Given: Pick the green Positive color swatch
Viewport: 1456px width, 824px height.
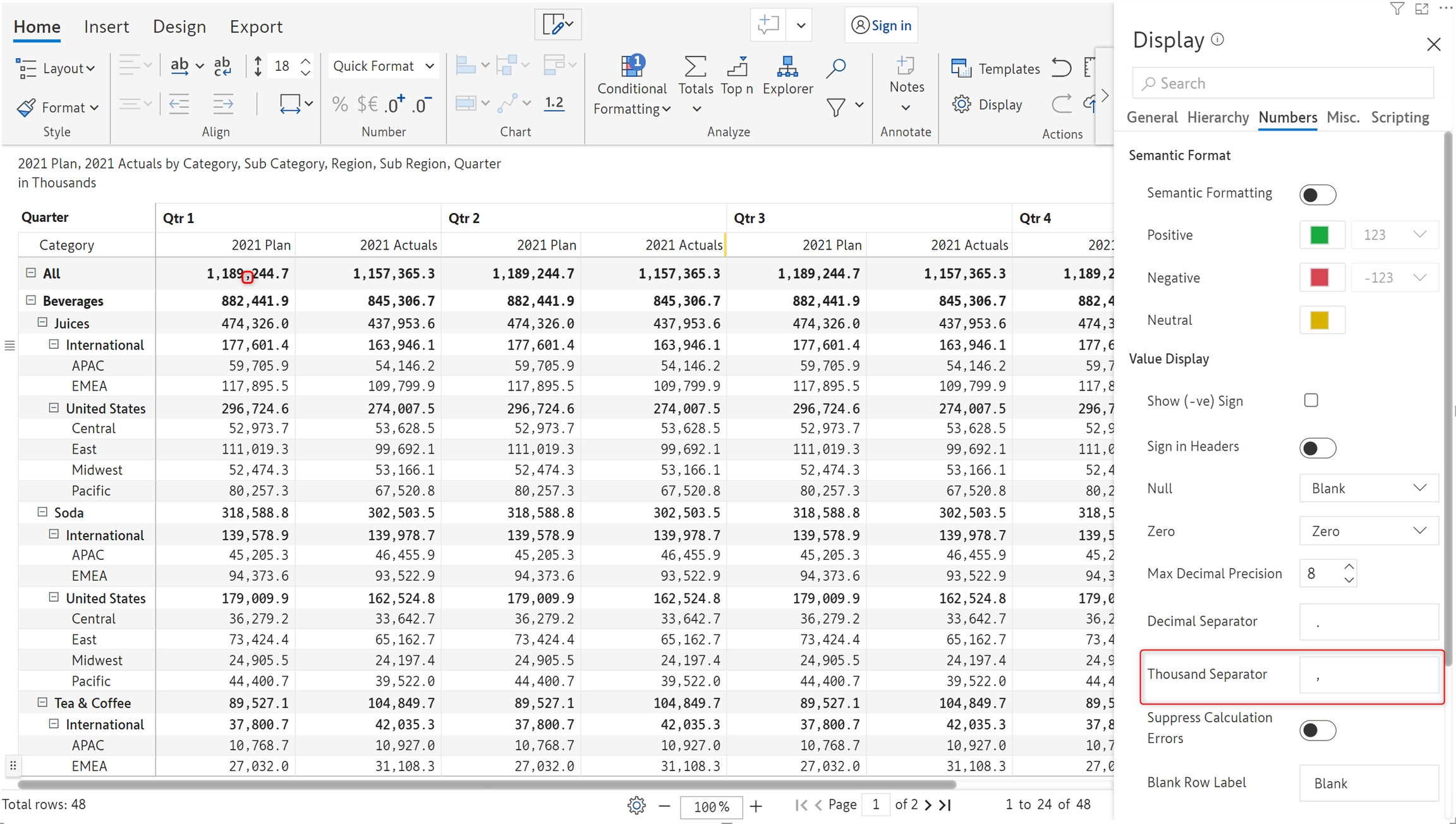Looking at the screenshot, I should [1319, 235].
